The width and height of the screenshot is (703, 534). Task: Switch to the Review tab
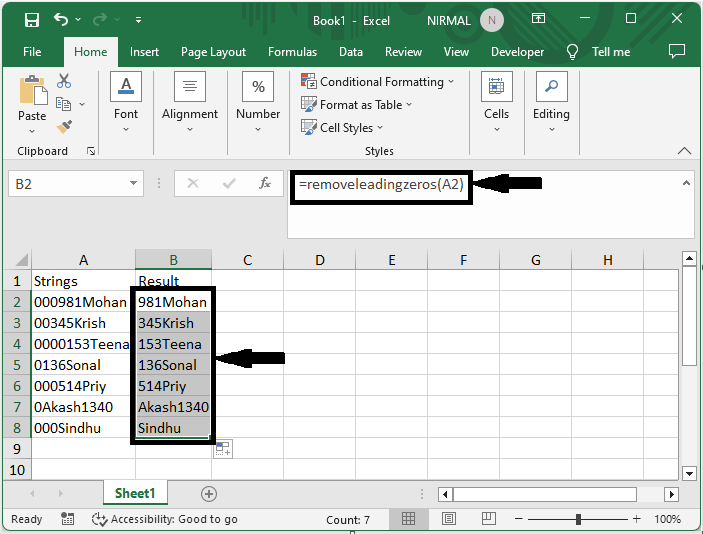403,52
